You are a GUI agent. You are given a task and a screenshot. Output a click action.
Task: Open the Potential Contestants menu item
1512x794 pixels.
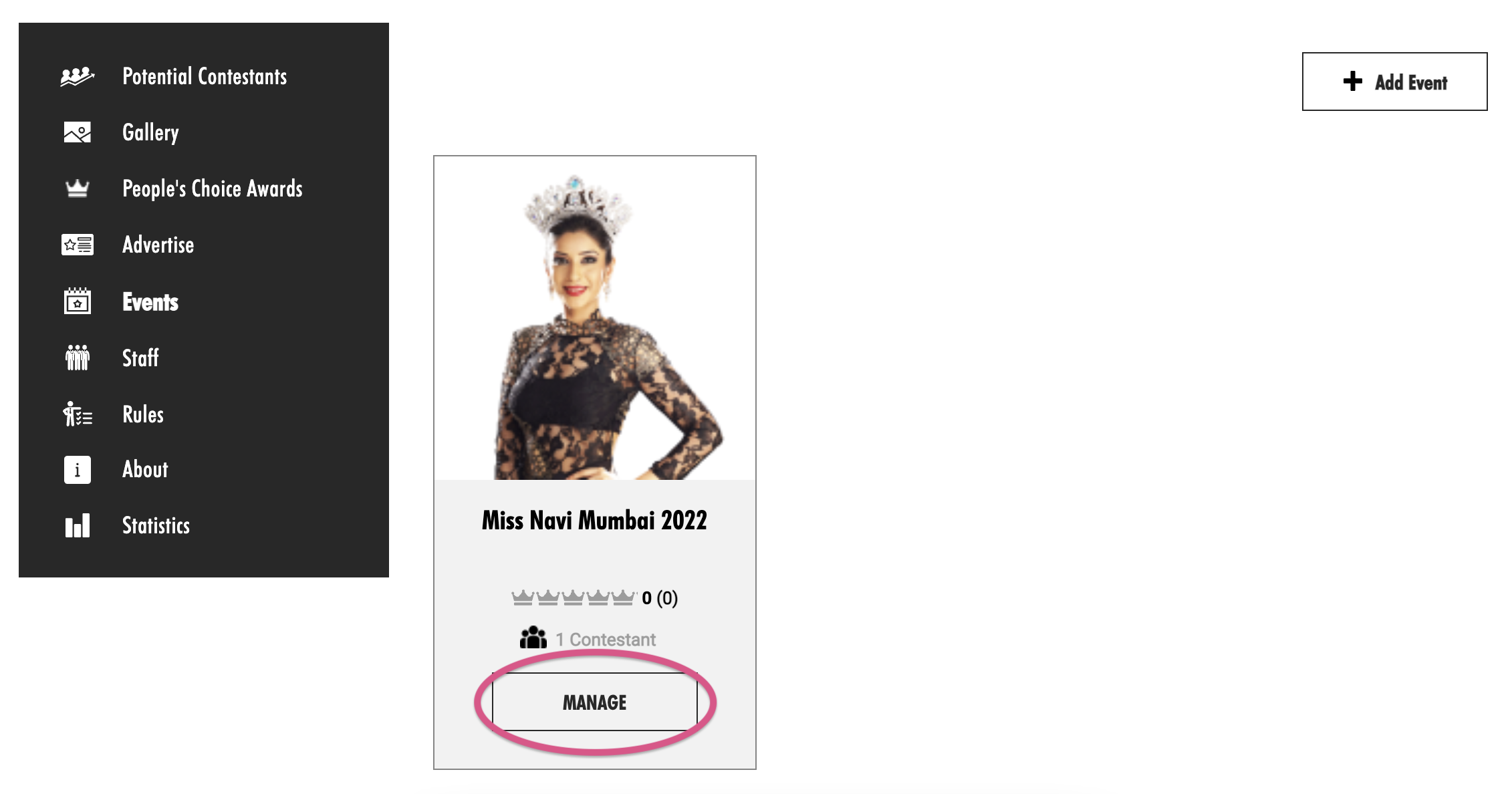[205, 77]
